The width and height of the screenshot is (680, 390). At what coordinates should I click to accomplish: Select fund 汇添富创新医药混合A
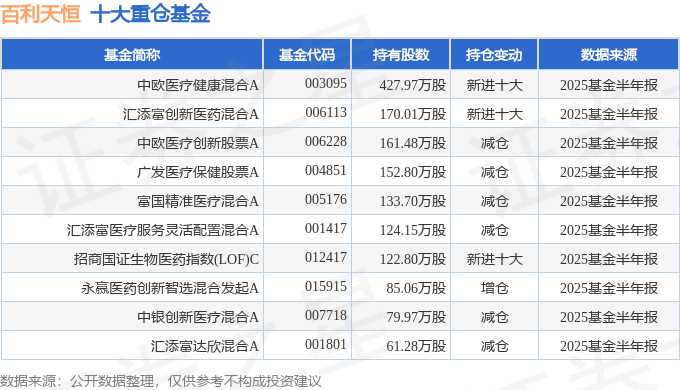(190, 114)
